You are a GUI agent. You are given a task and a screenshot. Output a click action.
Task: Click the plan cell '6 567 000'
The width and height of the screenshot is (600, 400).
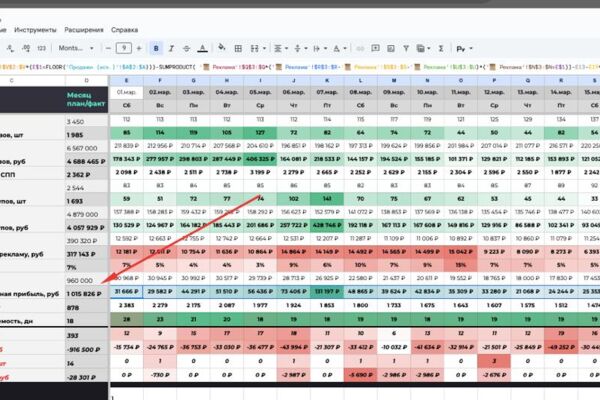(86, 148)
